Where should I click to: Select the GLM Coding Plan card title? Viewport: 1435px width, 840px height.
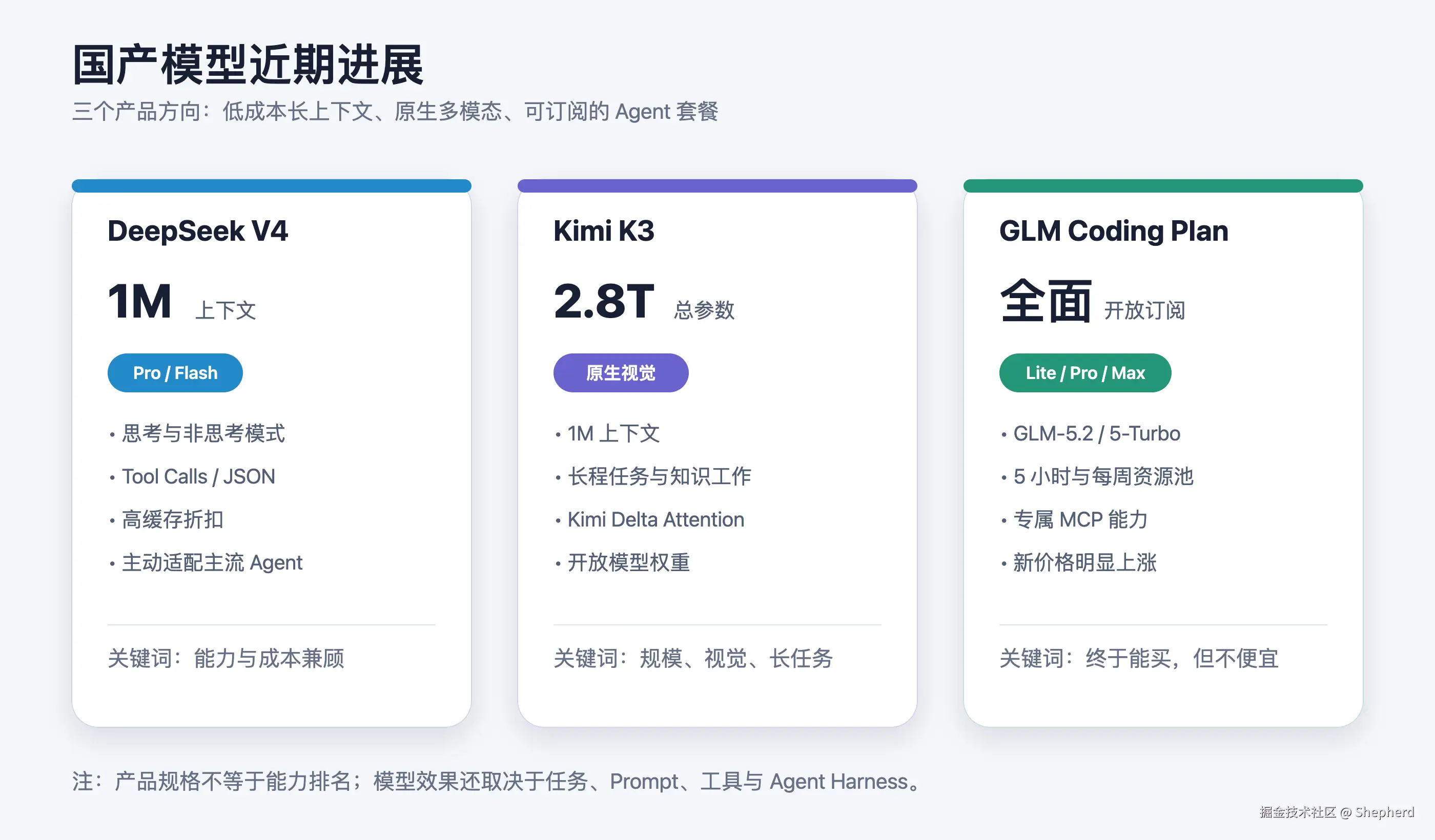tap(1113, 231)
